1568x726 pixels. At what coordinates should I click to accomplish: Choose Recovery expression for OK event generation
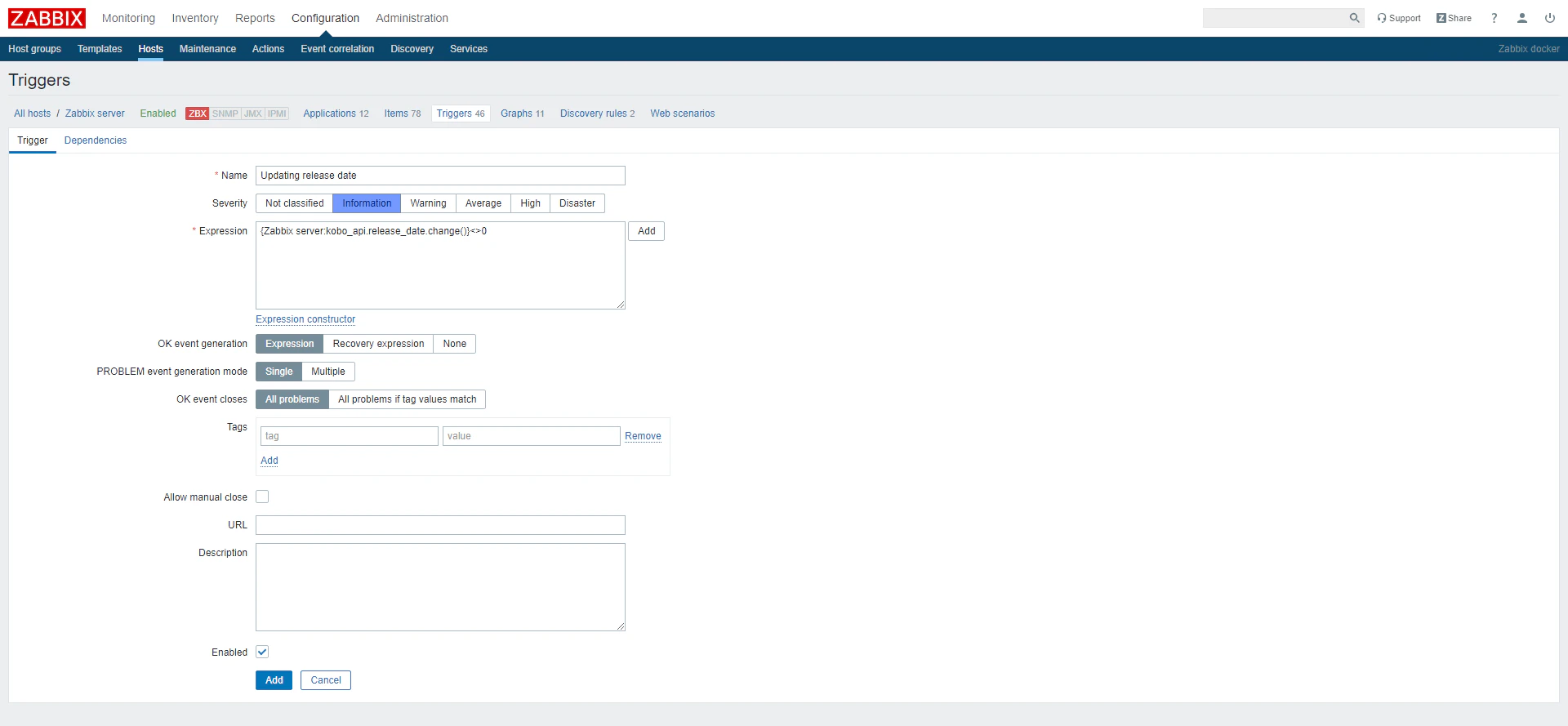[378, 344]
